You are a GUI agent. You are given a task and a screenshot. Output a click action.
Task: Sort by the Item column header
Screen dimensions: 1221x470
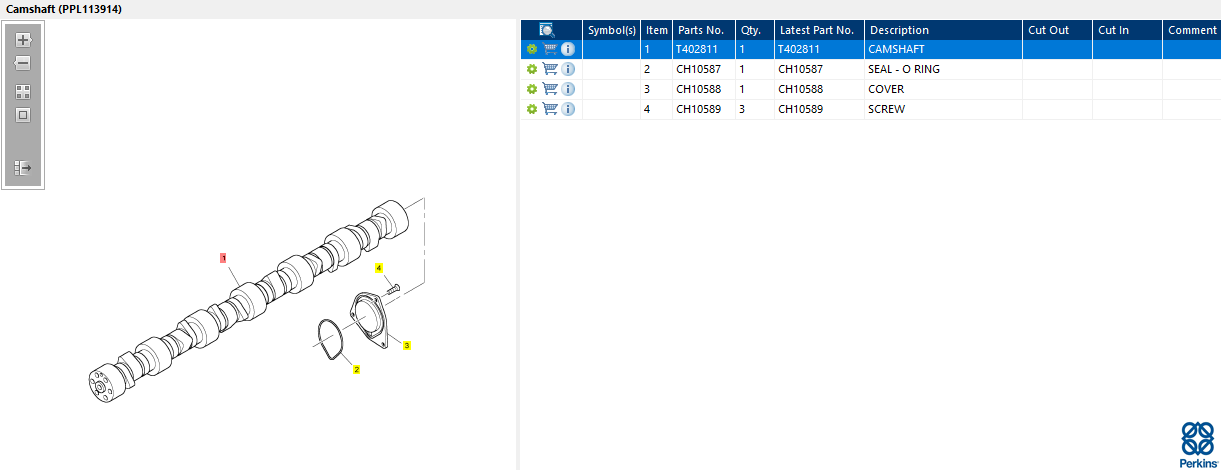[x=657, y=30]
